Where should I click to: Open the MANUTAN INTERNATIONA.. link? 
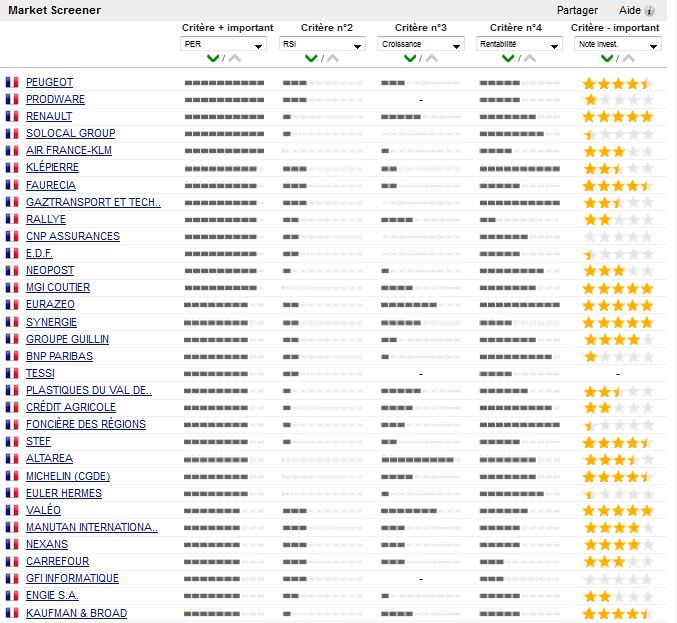(92, 527)
